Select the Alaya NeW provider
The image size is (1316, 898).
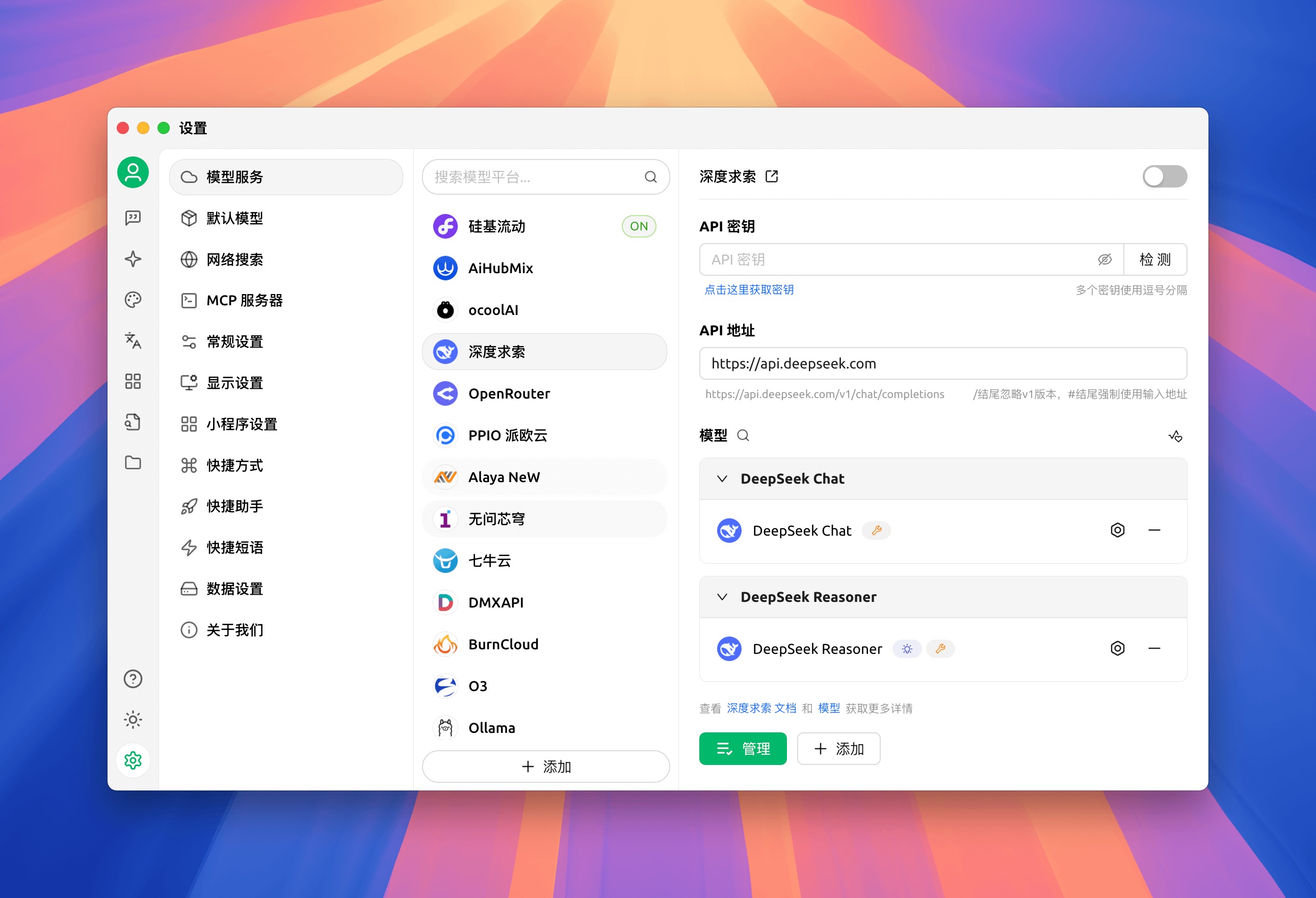click(545, 478)
